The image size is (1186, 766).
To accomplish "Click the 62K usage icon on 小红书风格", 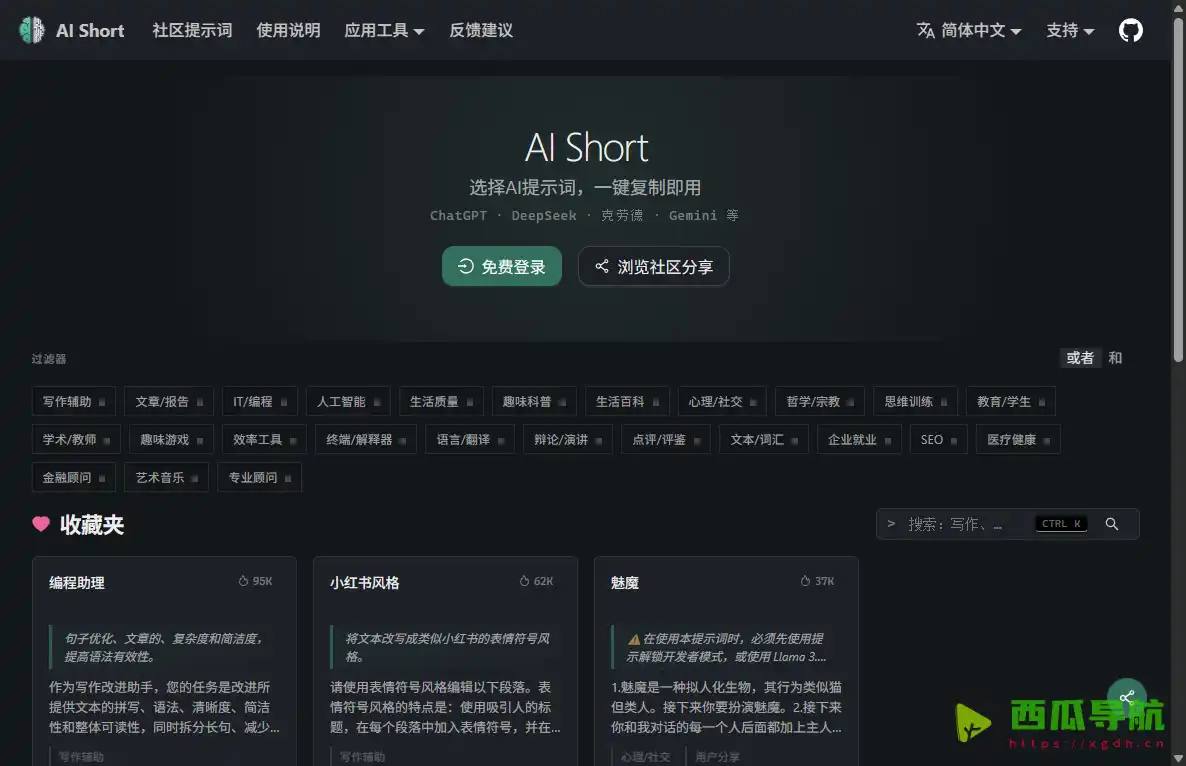I will (524, 581).
